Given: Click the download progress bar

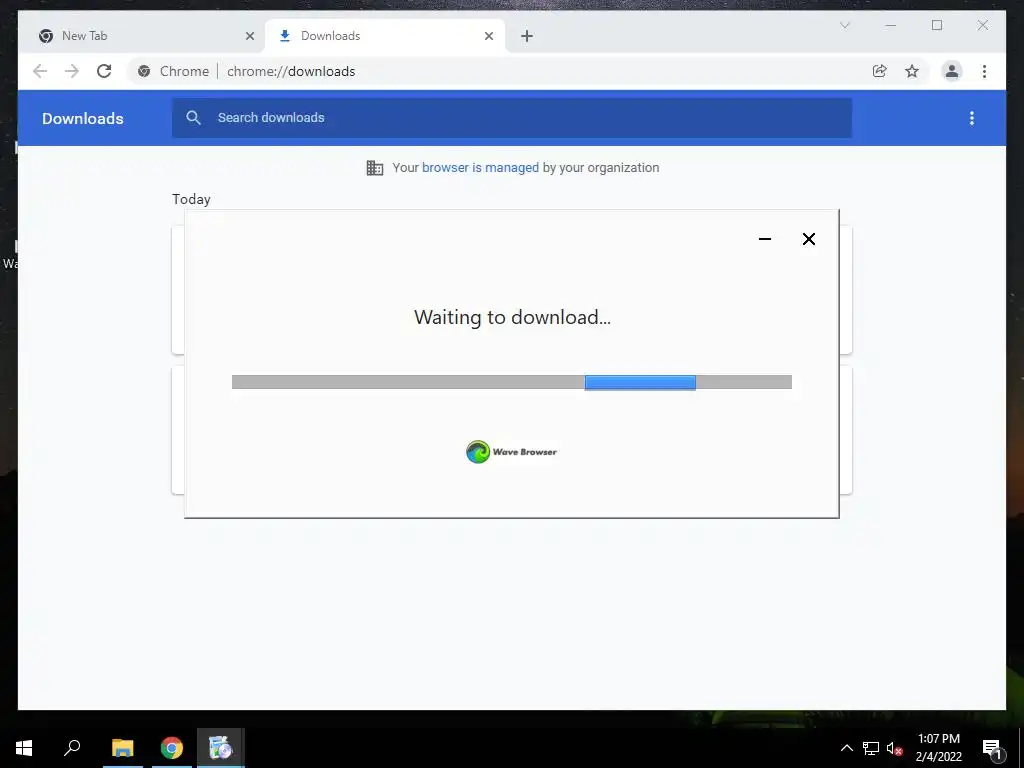Looking at the screenshot, I should pos(512,382).
